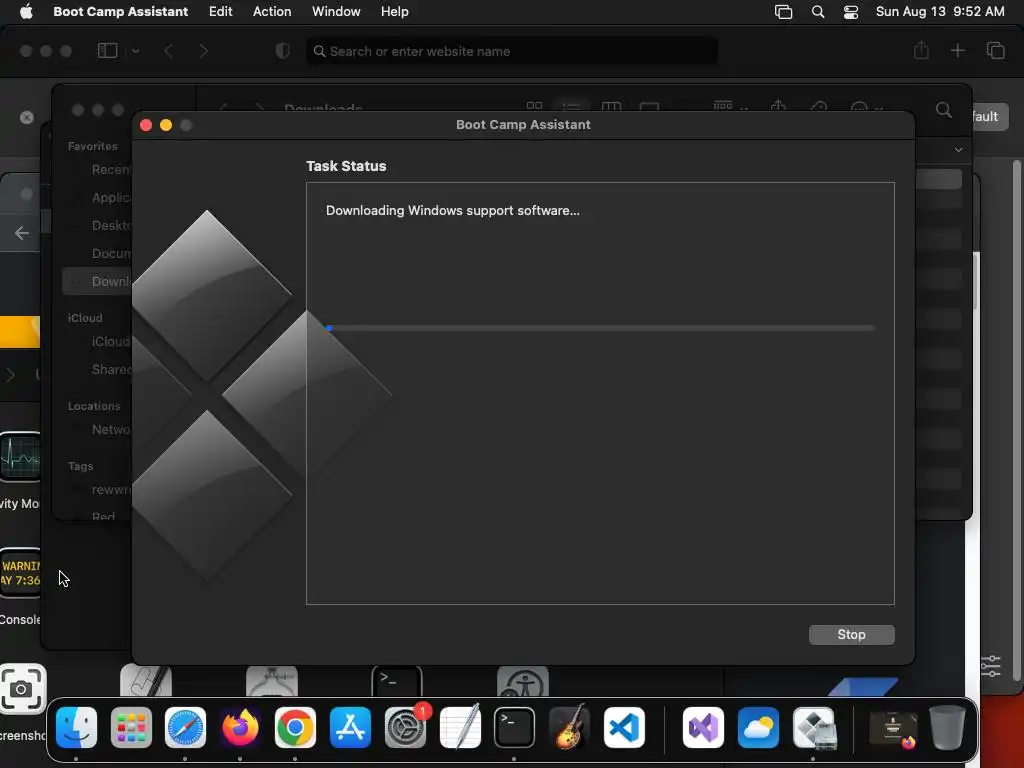Go forward in the Safari window

(203, 51)
